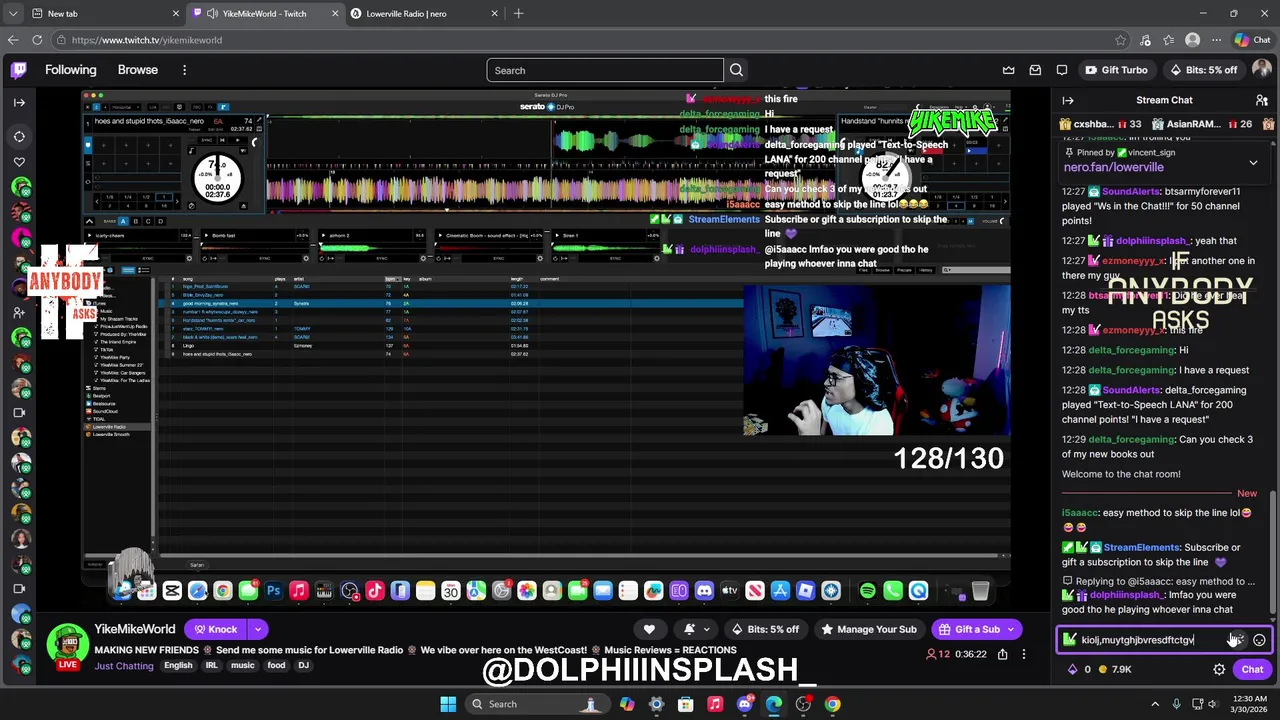
Task: Switch to Lowerville Radio | nero tab
Action: (x=424, y=14)
